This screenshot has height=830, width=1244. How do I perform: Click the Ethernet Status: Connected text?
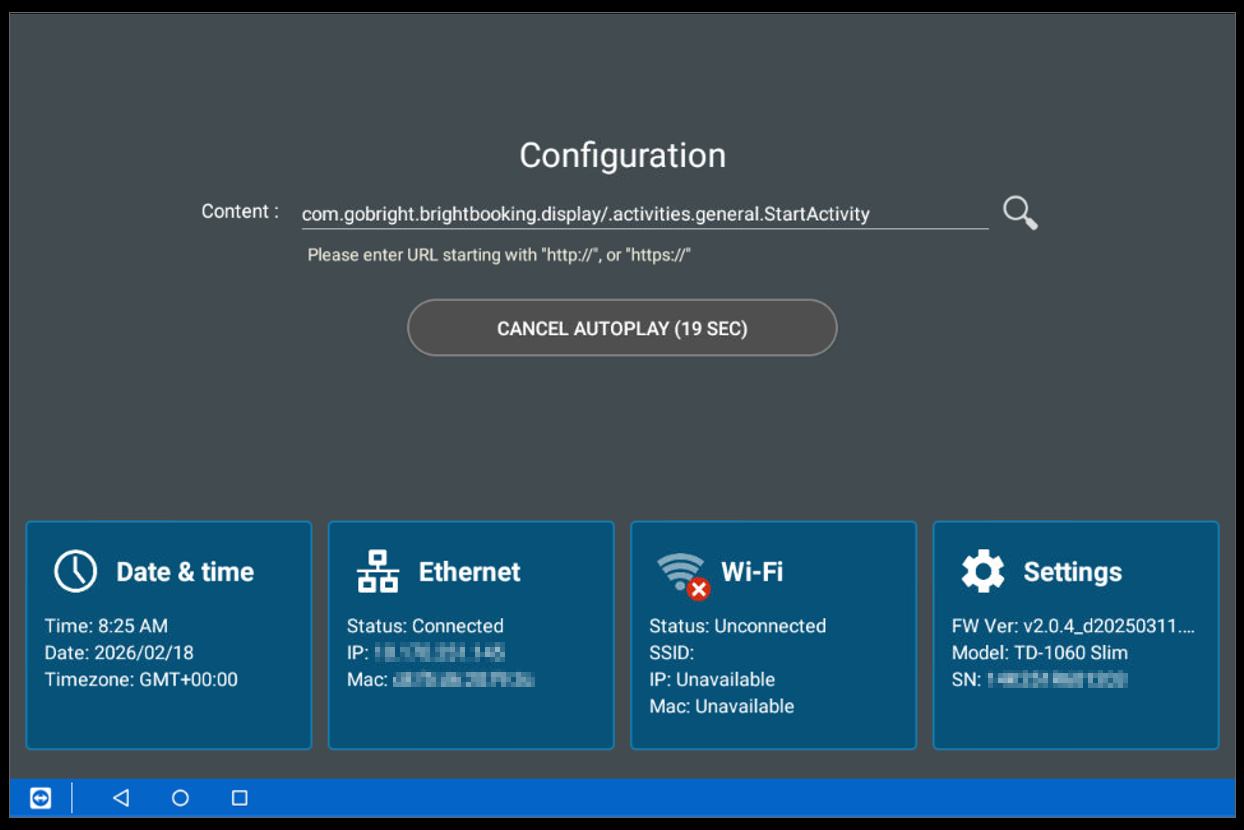[x=425, y=626]
